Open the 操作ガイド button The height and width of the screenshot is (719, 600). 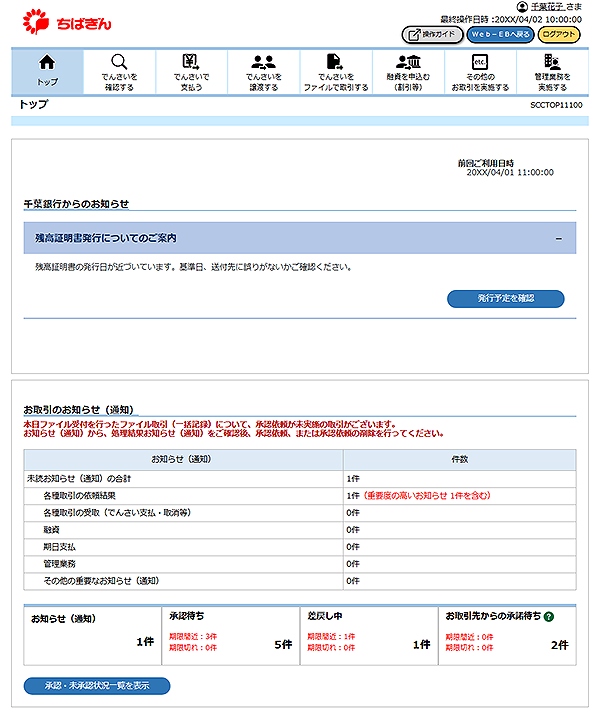click(x=431, y=34)
